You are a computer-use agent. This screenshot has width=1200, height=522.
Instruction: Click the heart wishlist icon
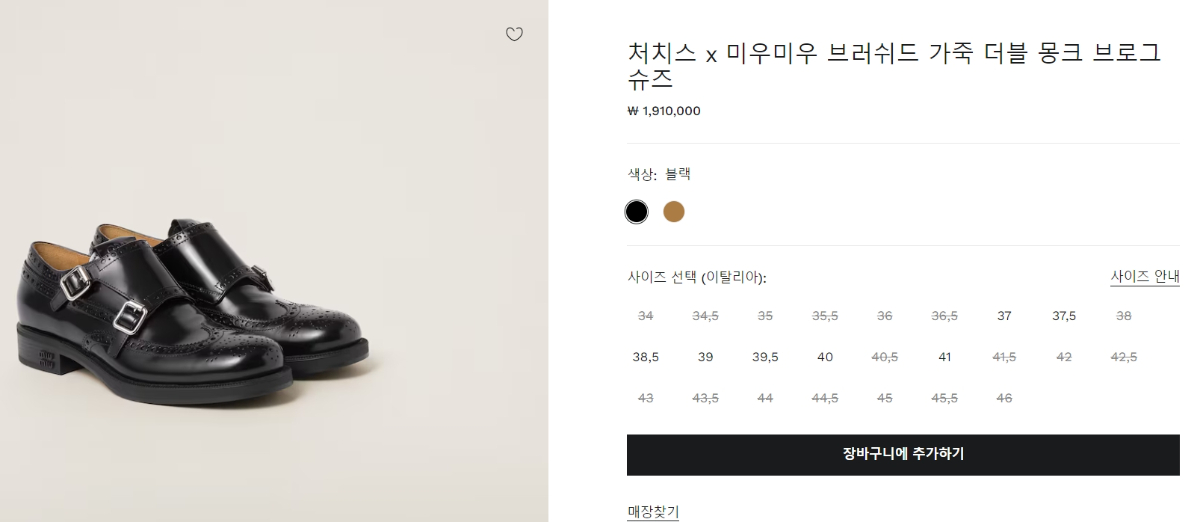click(514, 35)
